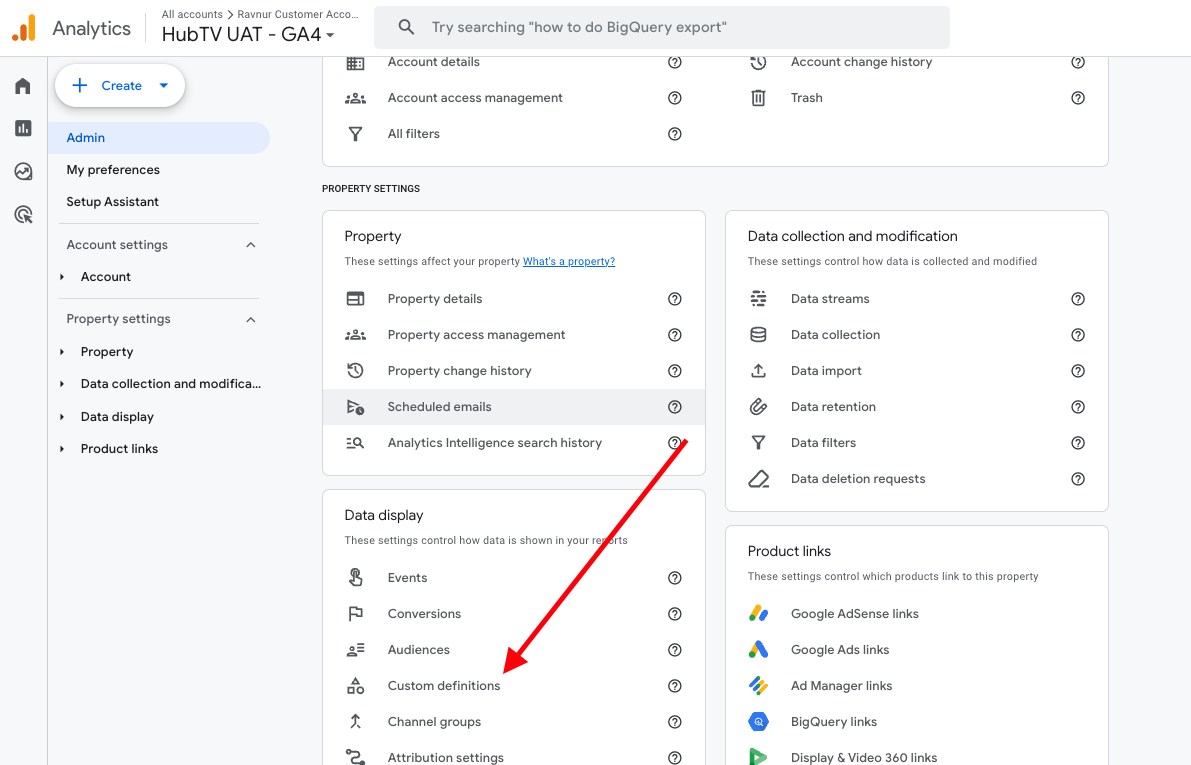The height and width of the screenshot is (765, 1191).
Task: Click help icon next to Data streams
Action: pyautogui.click(x=1078, y=299)
